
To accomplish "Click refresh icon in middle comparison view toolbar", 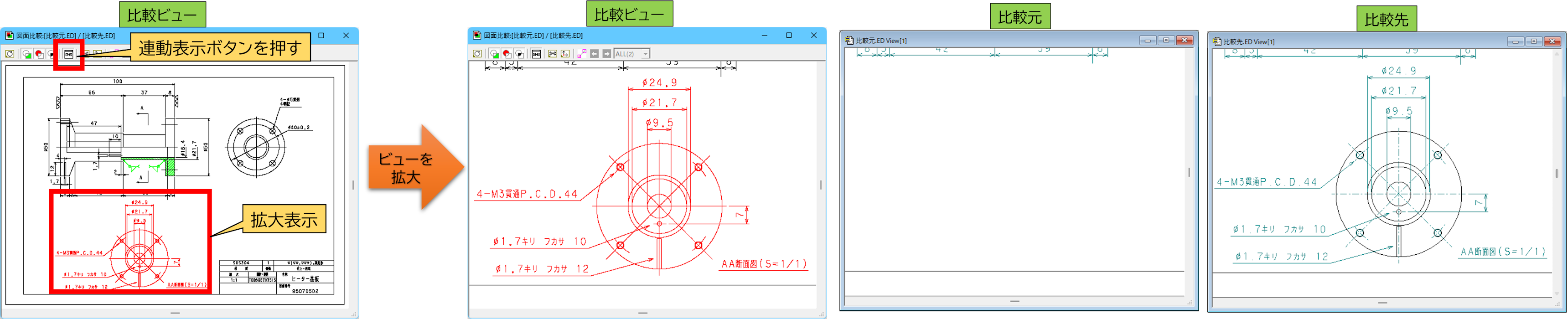I will 477,54.
